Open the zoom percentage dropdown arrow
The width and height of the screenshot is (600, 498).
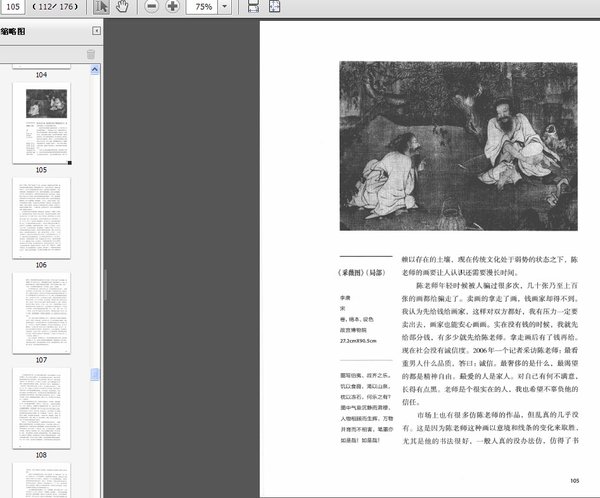point(223,8)
